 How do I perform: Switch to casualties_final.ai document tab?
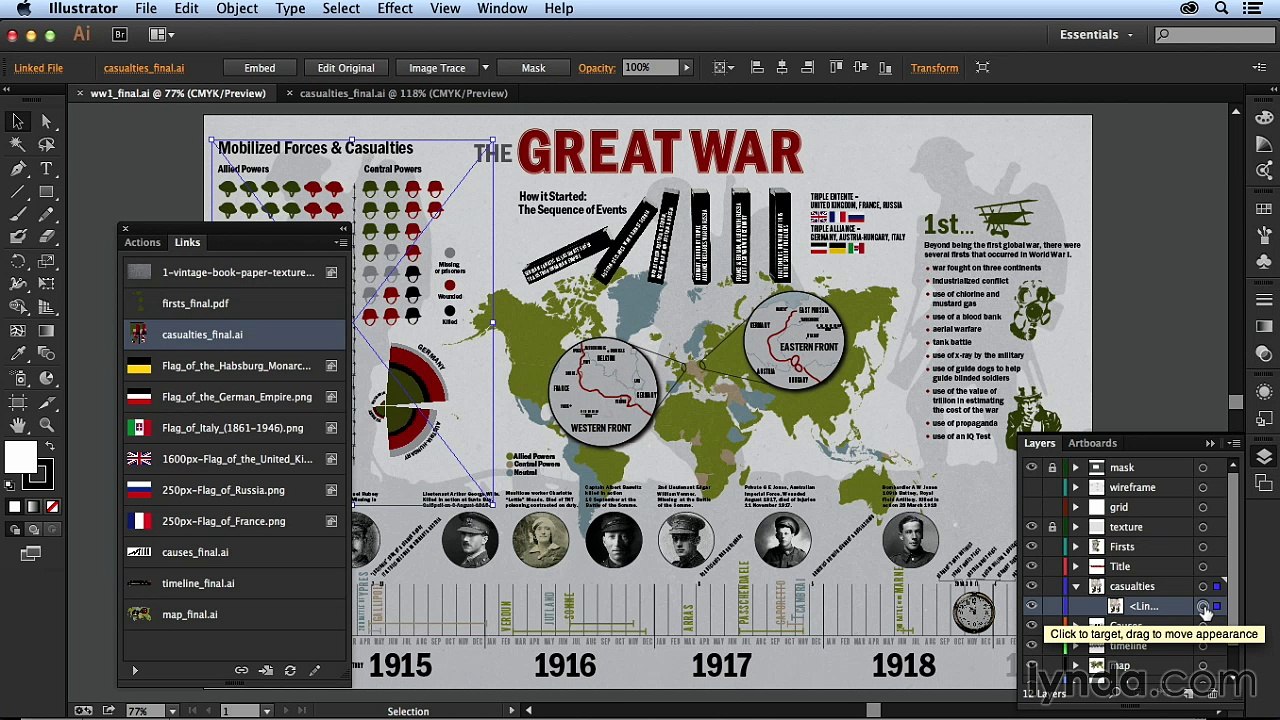click(x=403, y=93)
